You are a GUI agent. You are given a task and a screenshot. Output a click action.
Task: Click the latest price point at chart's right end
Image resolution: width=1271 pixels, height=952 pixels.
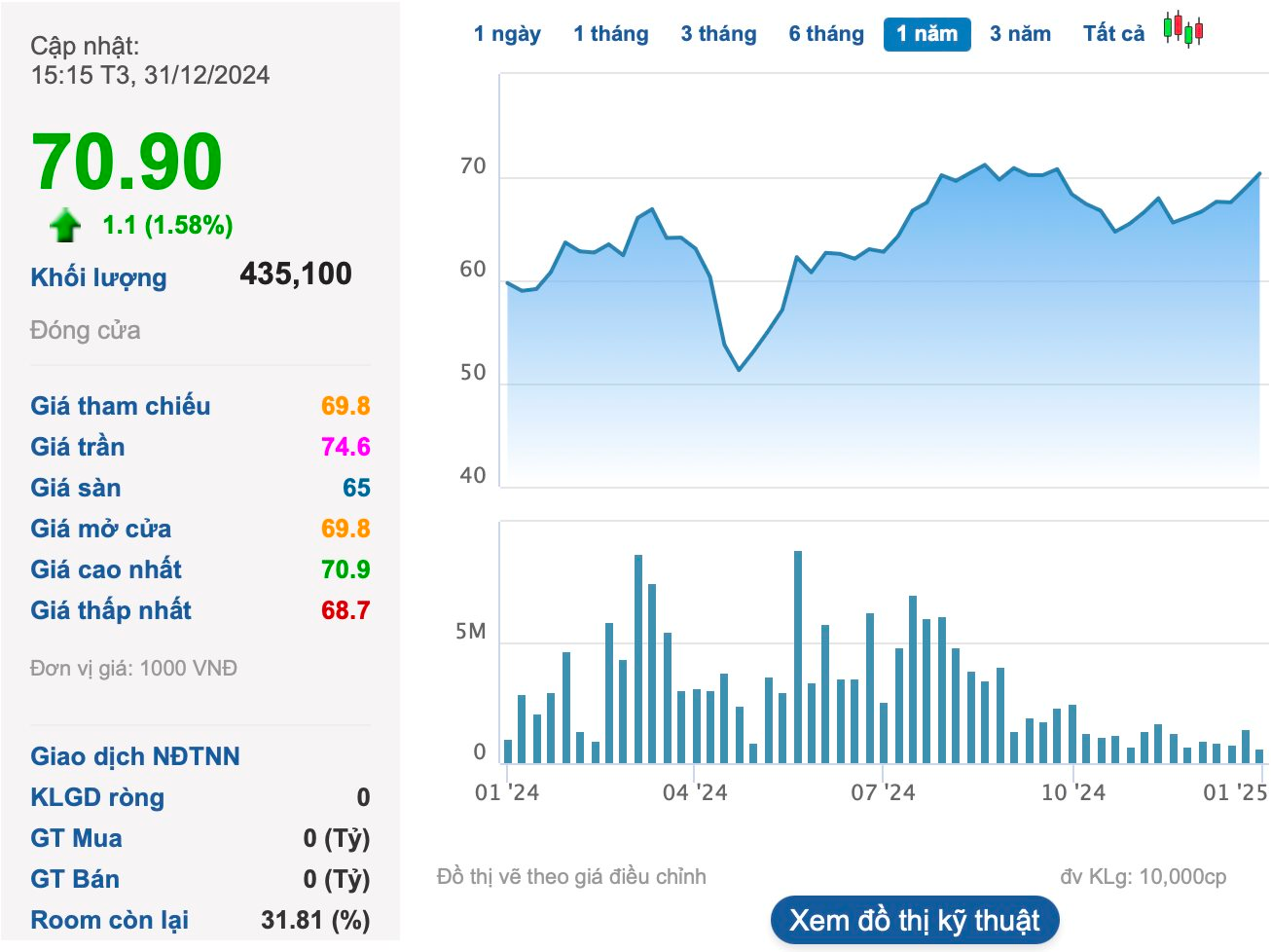point(1259,174)
